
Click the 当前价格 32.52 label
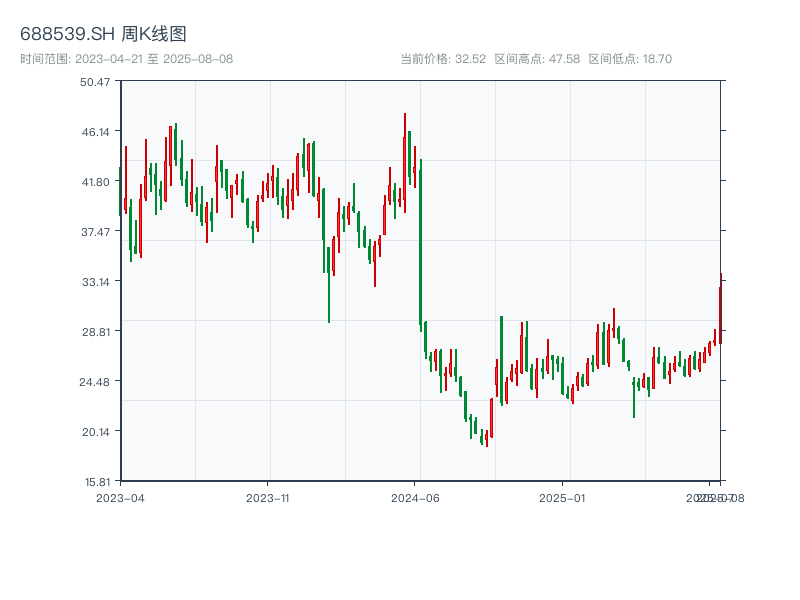[443, 59]
